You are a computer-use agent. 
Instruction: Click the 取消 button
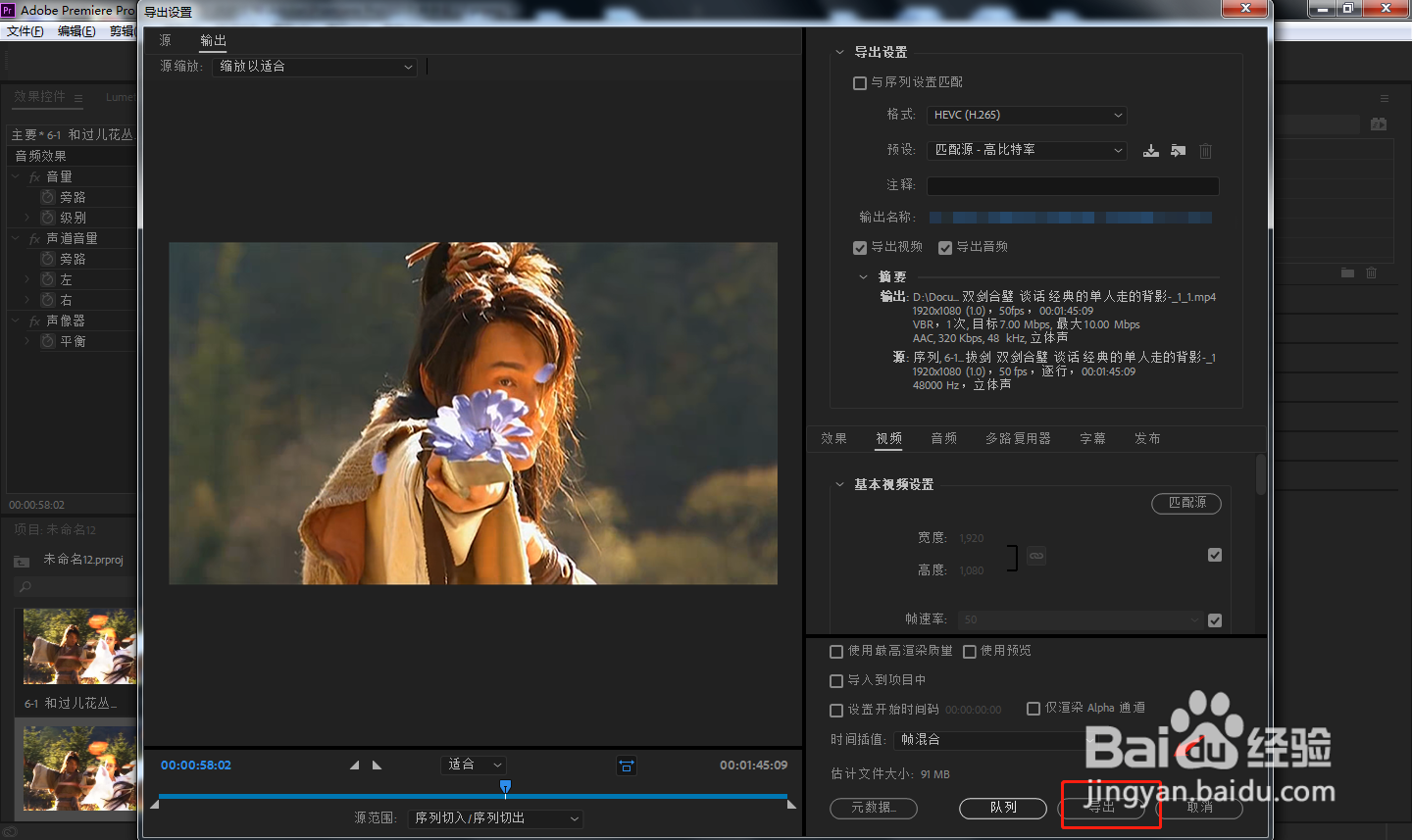1199,809
